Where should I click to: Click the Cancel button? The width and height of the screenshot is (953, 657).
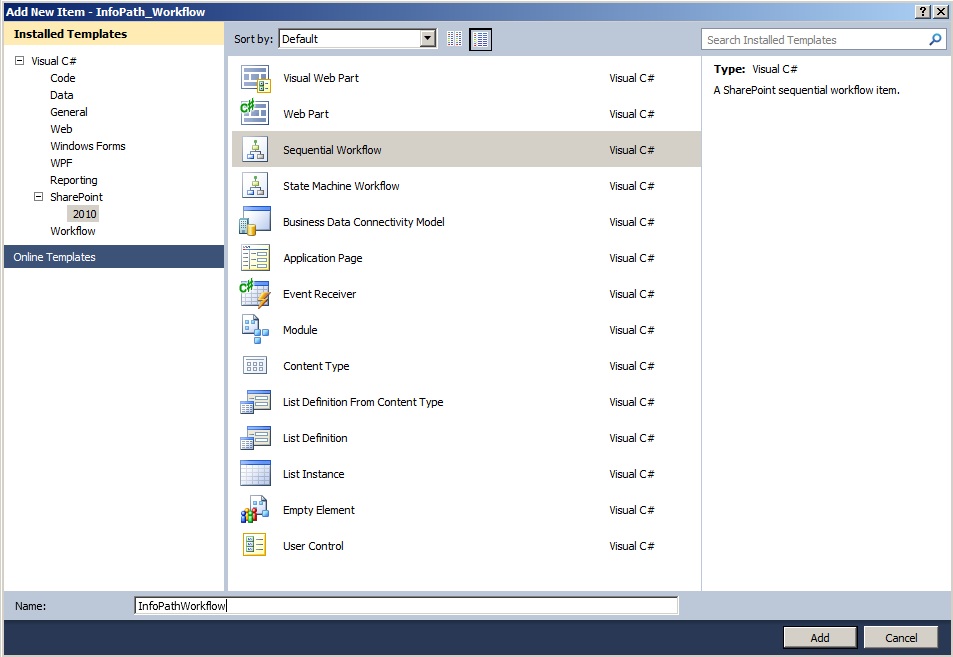coord(901,638)
